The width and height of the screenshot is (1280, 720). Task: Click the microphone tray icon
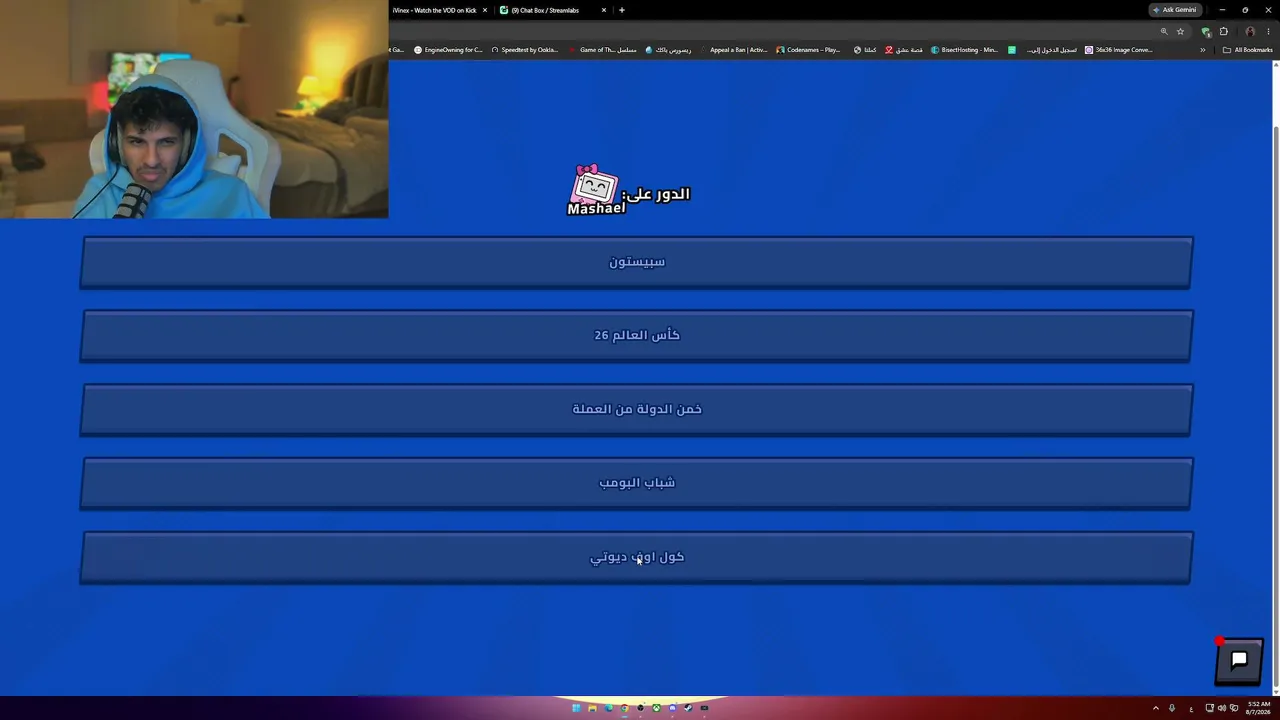tap(1172, 708)
